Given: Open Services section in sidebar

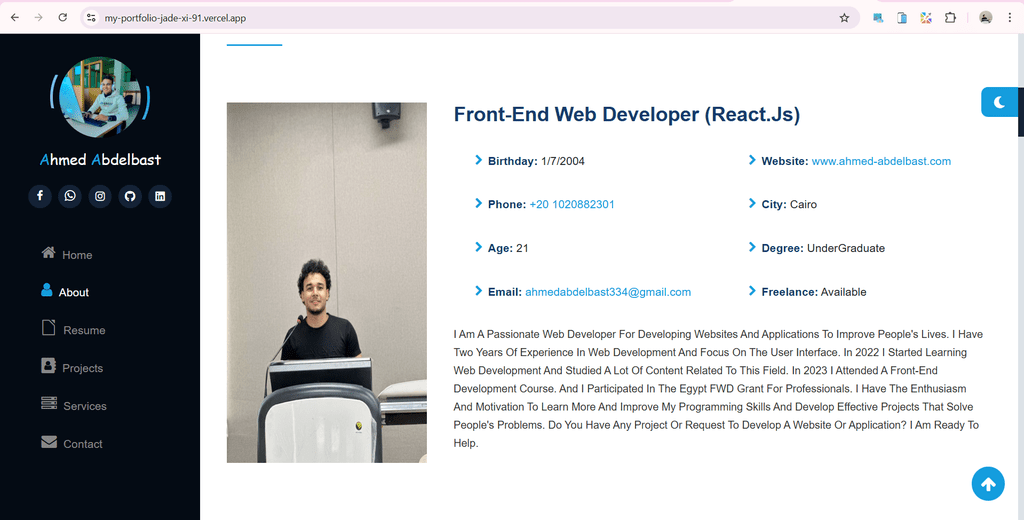Looking at the screenshot, I should click(x=74, y=405).
